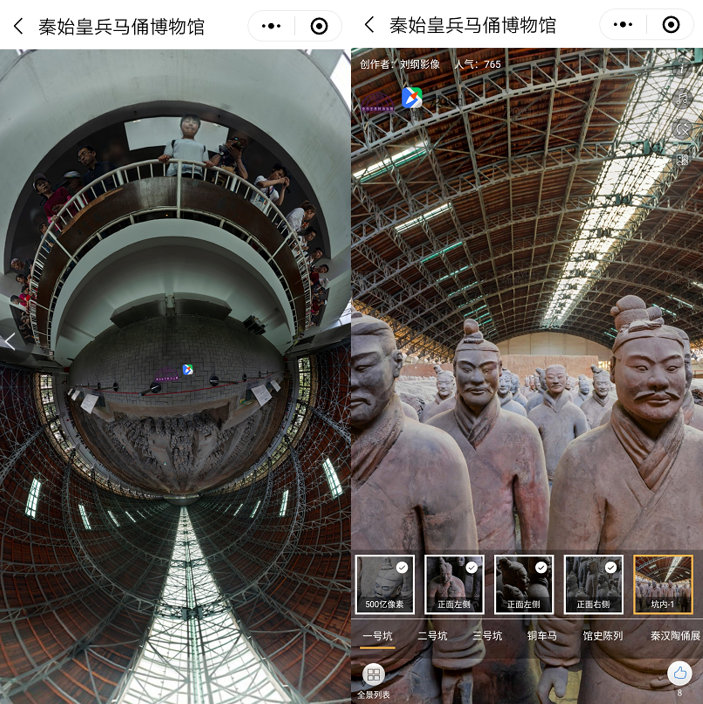Viewport: 703px width, 704px height.
Task: Open the 正面右侧 thumbnail
Action: tap(593, 584)
